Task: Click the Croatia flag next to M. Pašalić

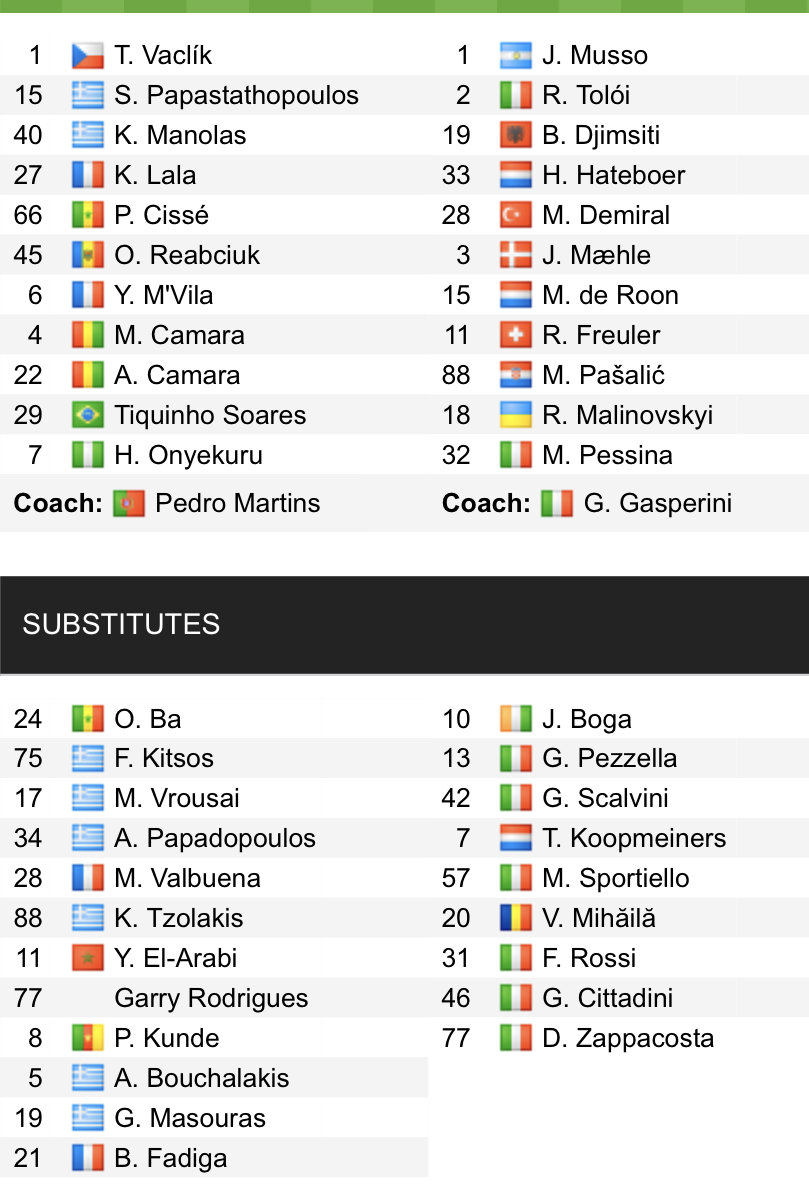Action: pos(516,375)
